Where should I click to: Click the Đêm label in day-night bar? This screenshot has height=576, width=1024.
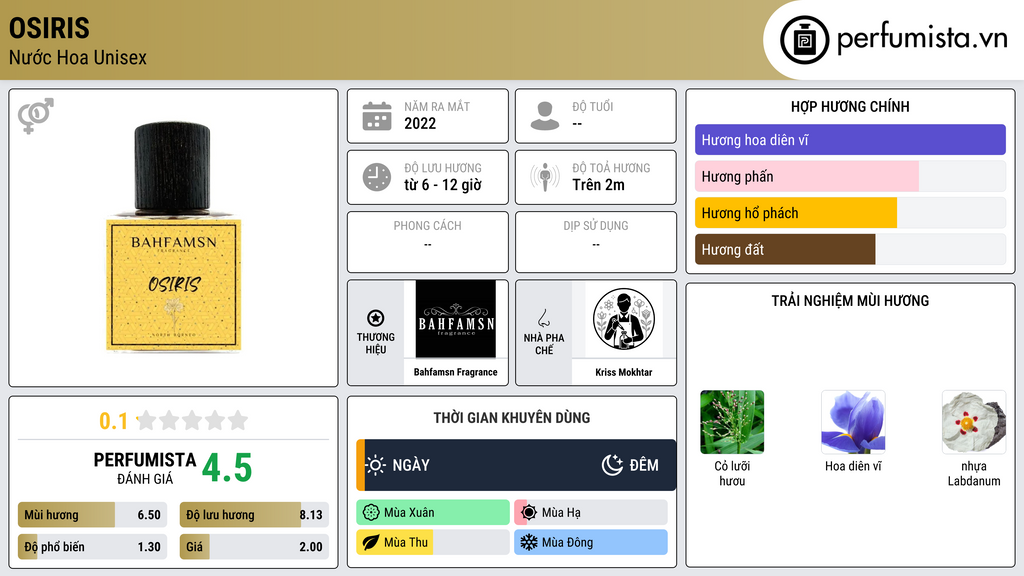pos(644,465)
